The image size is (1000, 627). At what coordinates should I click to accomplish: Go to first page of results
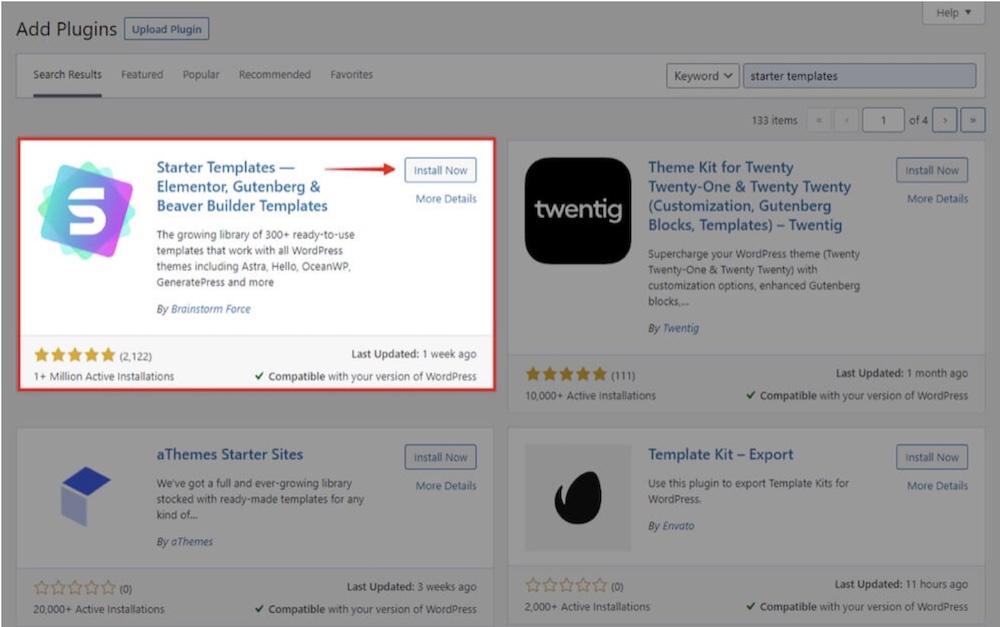point(819,120)
